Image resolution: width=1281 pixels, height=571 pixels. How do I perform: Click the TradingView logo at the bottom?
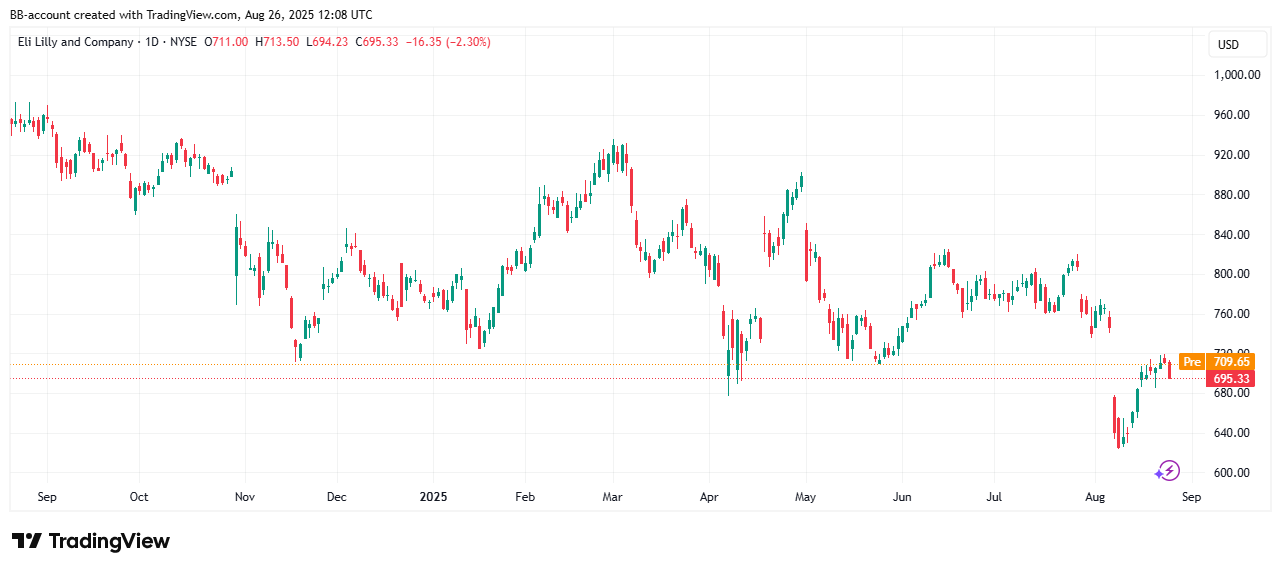pyautogui.click(x=91, y=541)
